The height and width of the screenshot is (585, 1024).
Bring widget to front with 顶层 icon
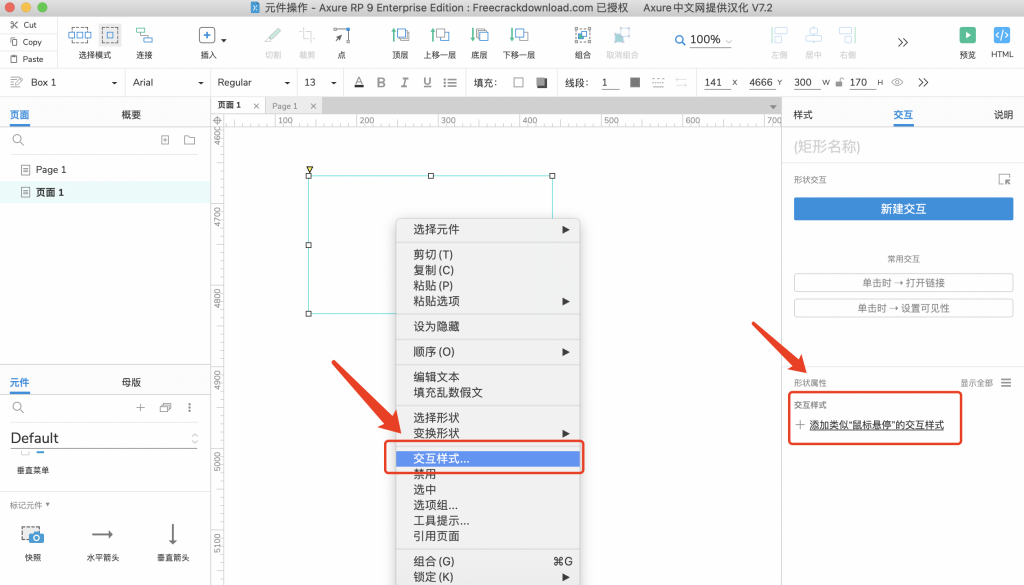coord(400,36)
